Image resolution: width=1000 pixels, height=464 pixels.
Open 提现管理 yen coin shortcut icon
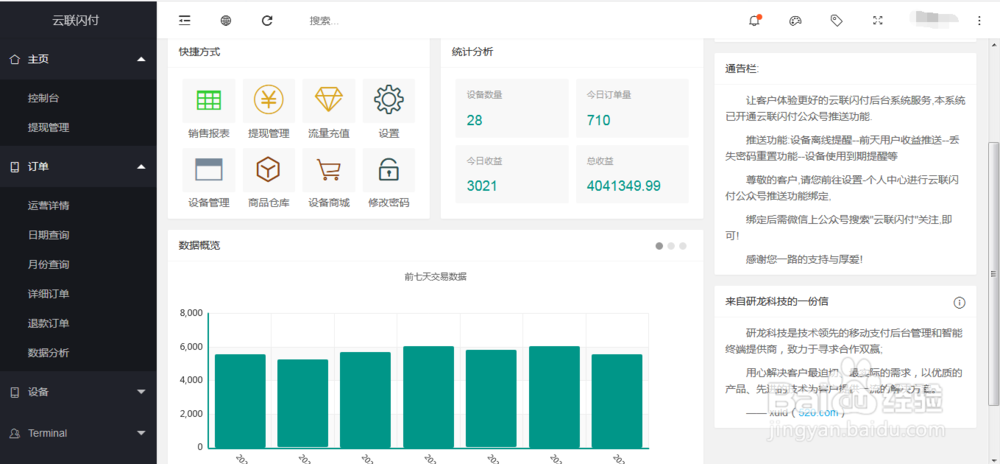click(268, 100)
